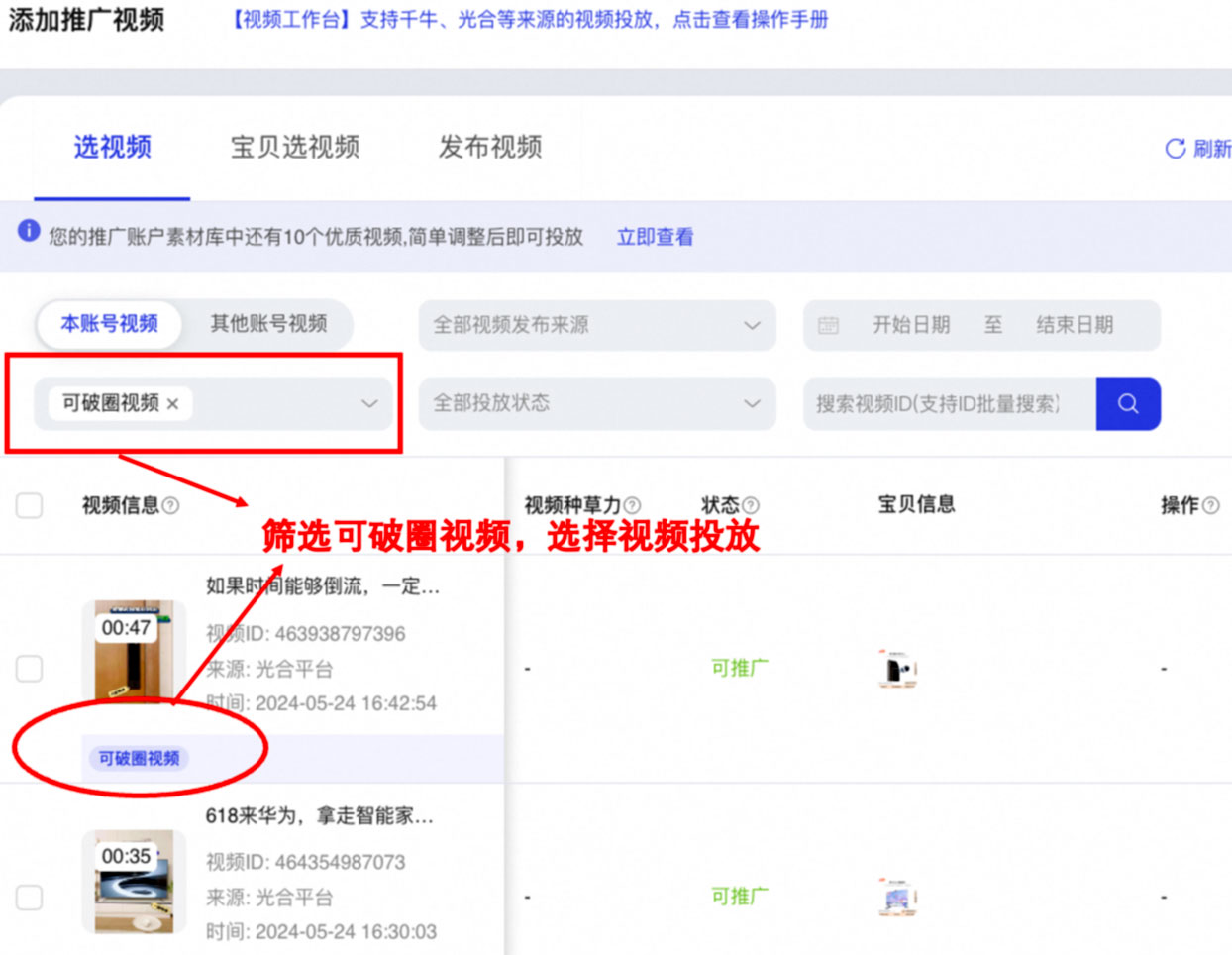
Task: Toggle the select-all checkbox in table header
Action: click(x=30, y=506)
